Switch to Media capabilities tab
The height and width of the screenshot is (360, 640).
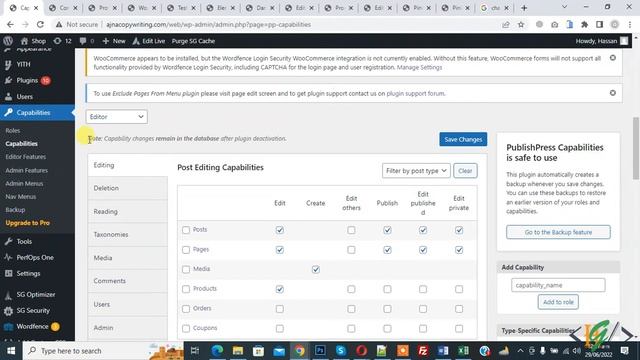pyautogui.click(x=128, y=258)
